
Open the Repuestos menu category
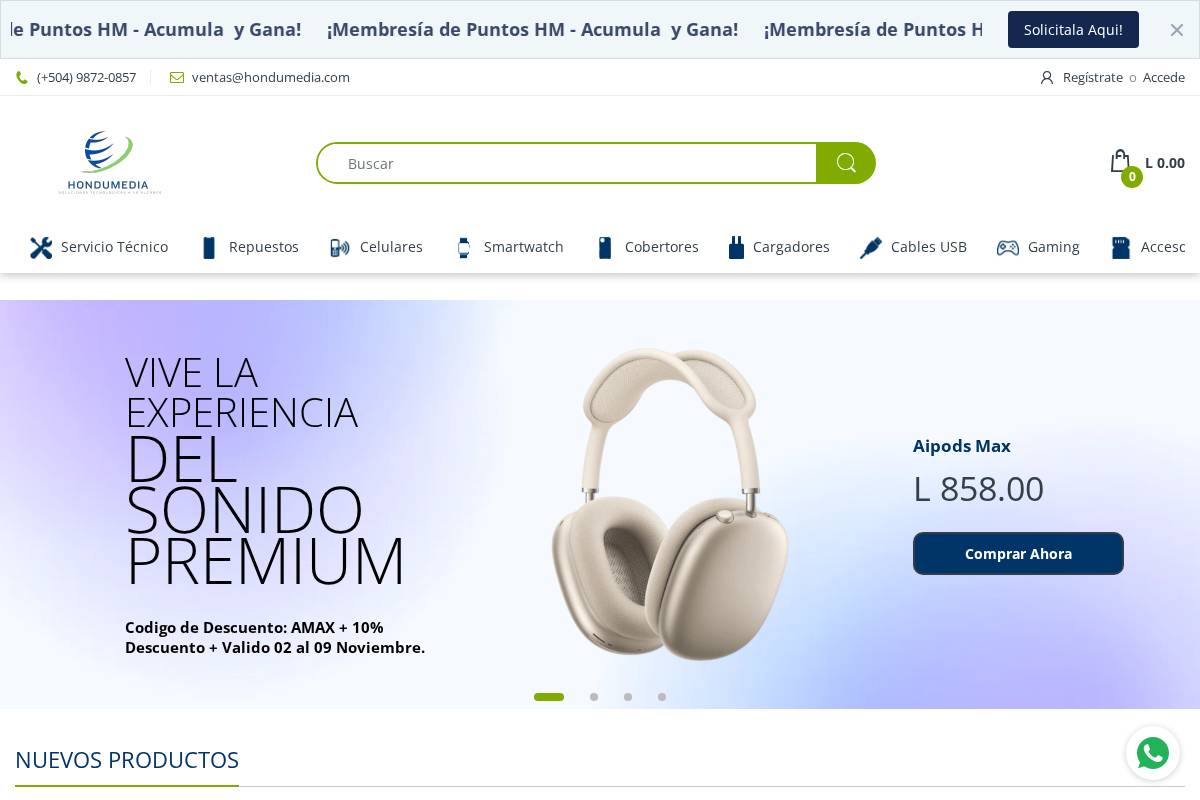(x=250, y=247)
